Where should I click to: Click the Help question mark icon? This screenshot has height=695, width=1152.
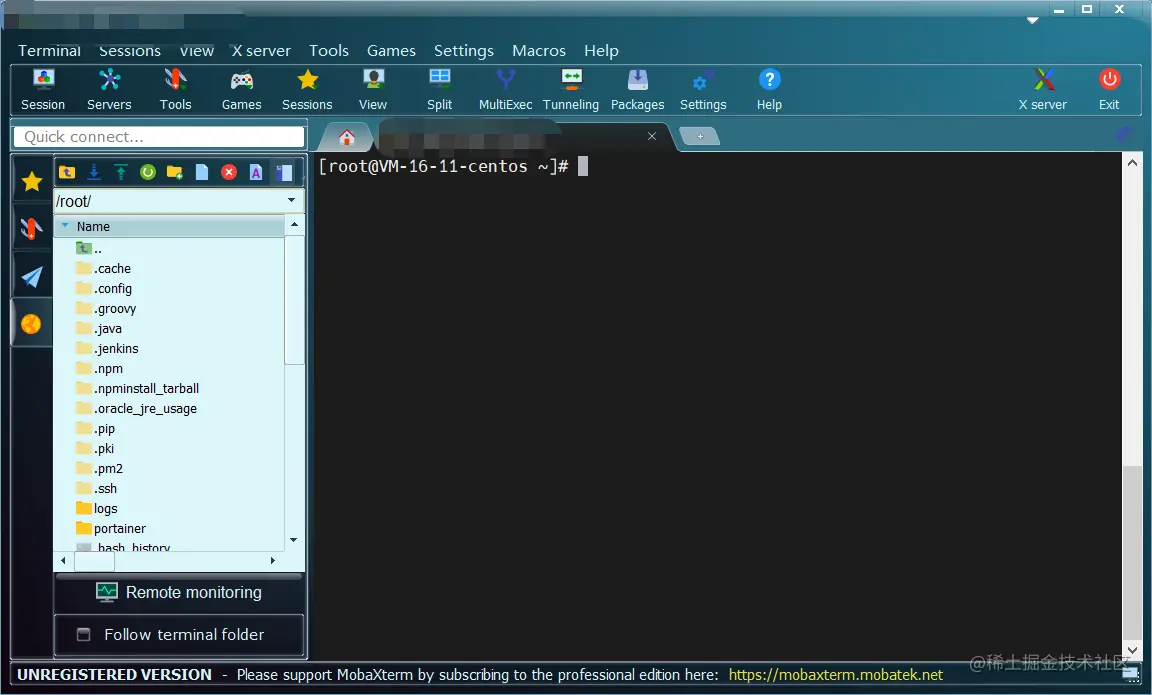pyautogui.click(x=769, y=90)
